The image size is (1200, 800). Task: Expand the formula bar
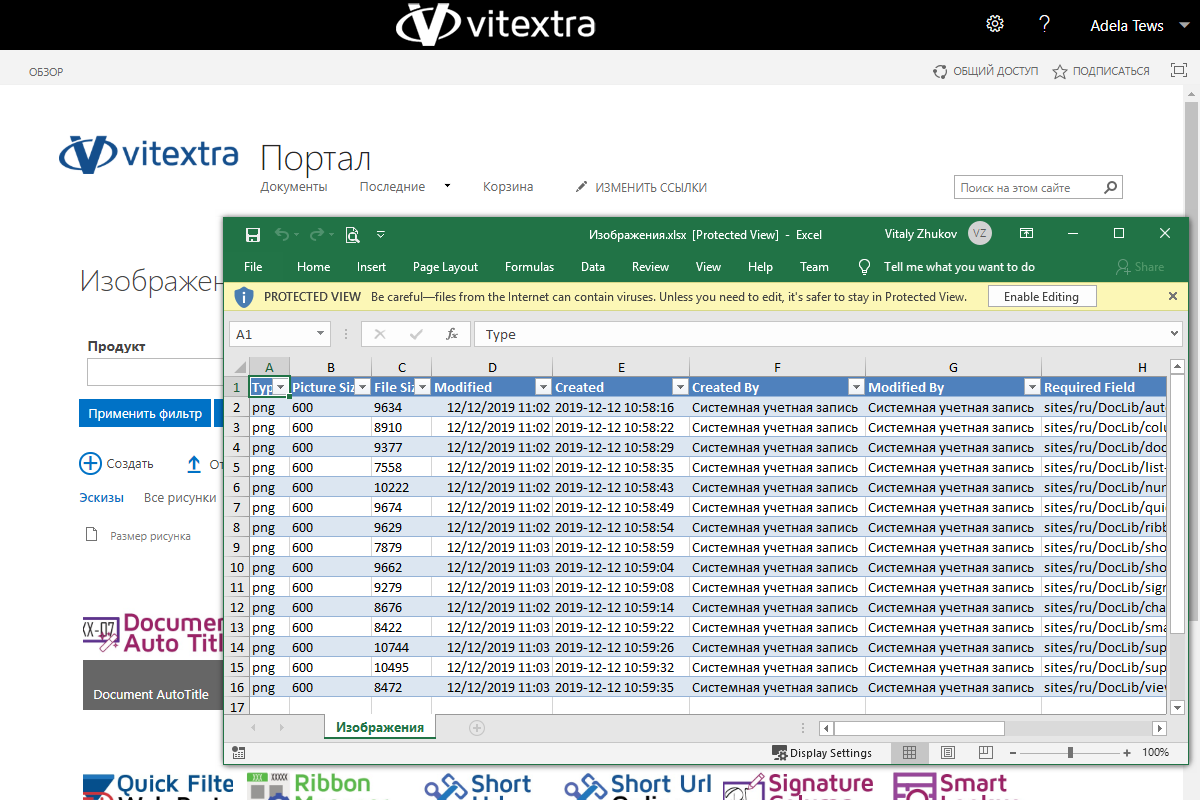pos(1175,334)
